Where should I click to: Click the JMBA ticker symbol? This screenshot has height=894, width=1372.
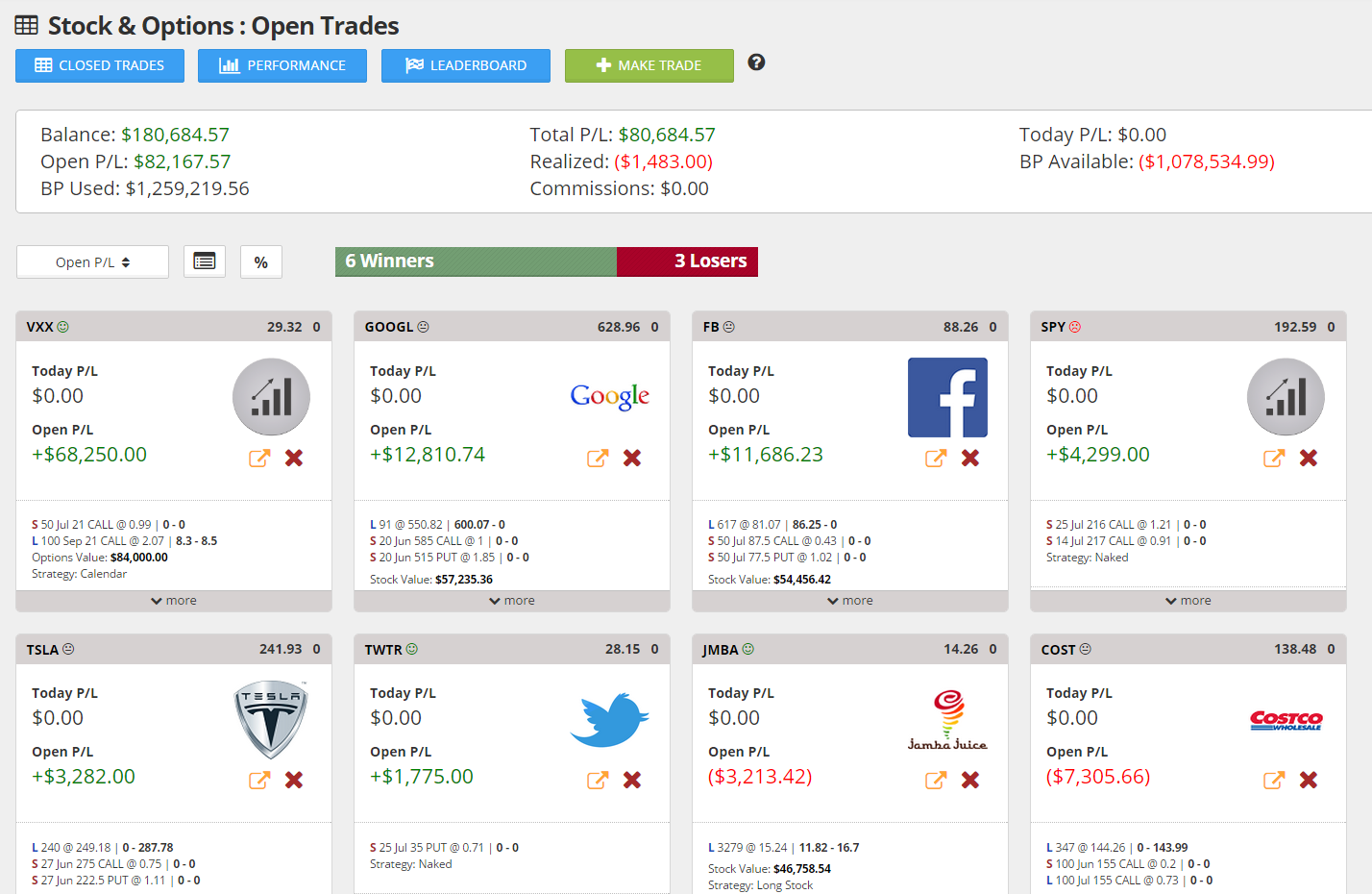click(721, 650)
